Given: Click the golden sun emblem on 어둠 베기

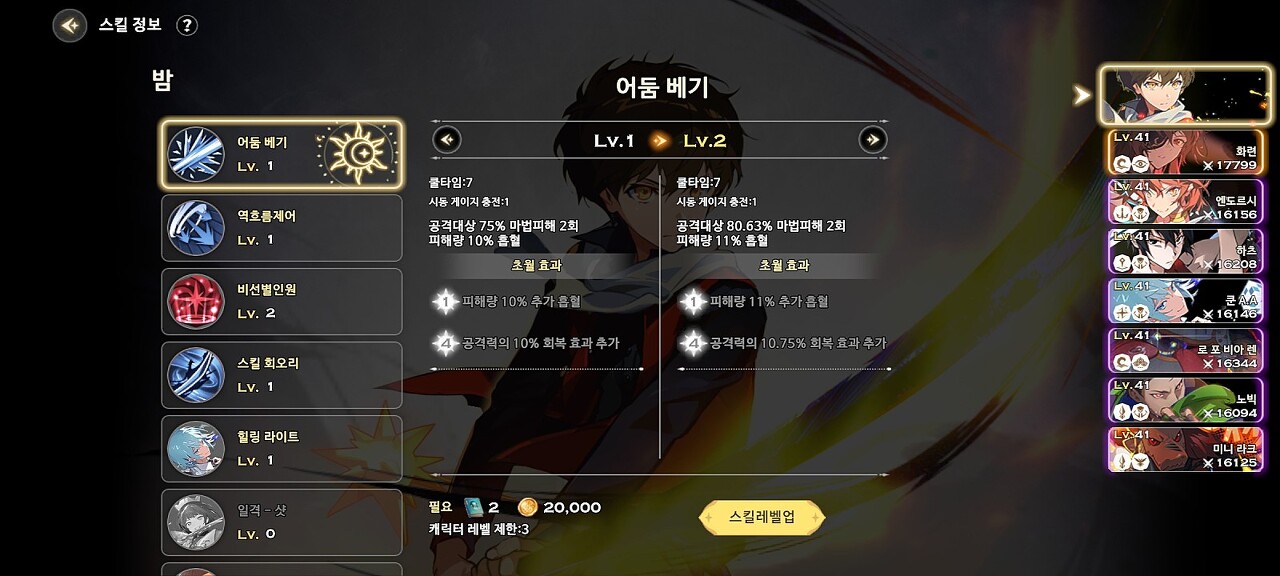Looking at the screenshot, I should (359, 154).
